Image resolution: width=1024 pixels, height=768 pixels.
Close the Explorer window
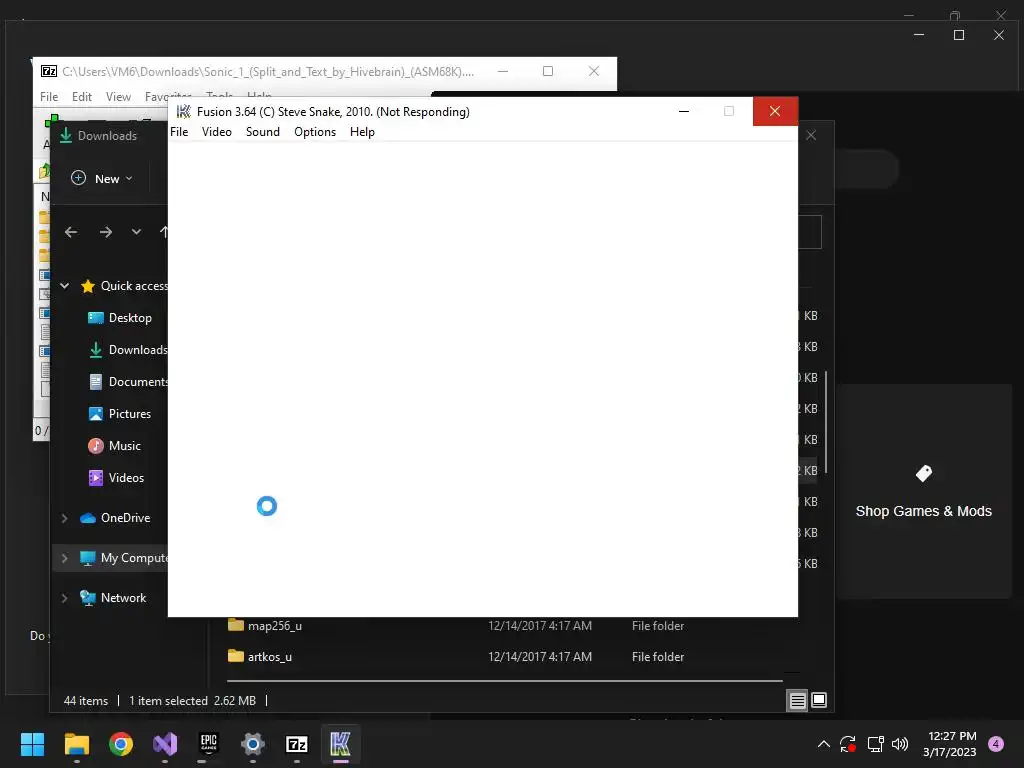(x=811, y=135)
